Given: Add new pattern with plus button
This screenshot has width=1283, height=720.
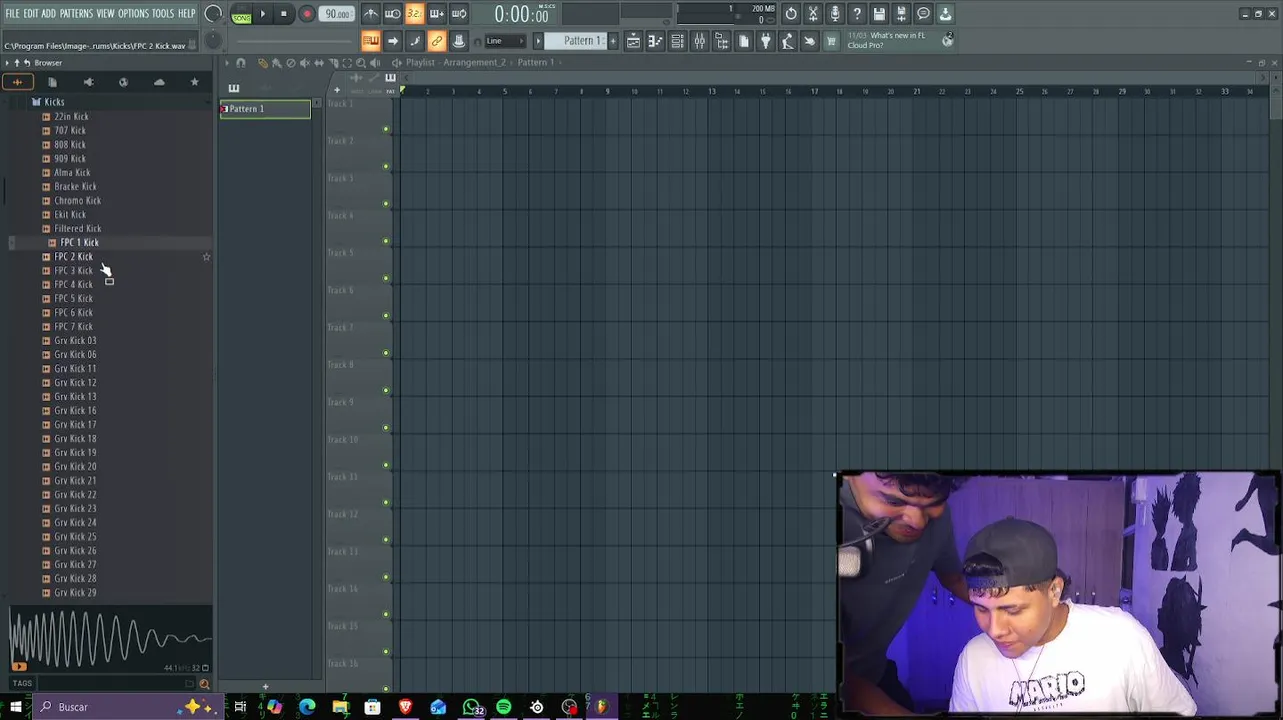Looking at the screenshot, I should click(x=613, y=41).
